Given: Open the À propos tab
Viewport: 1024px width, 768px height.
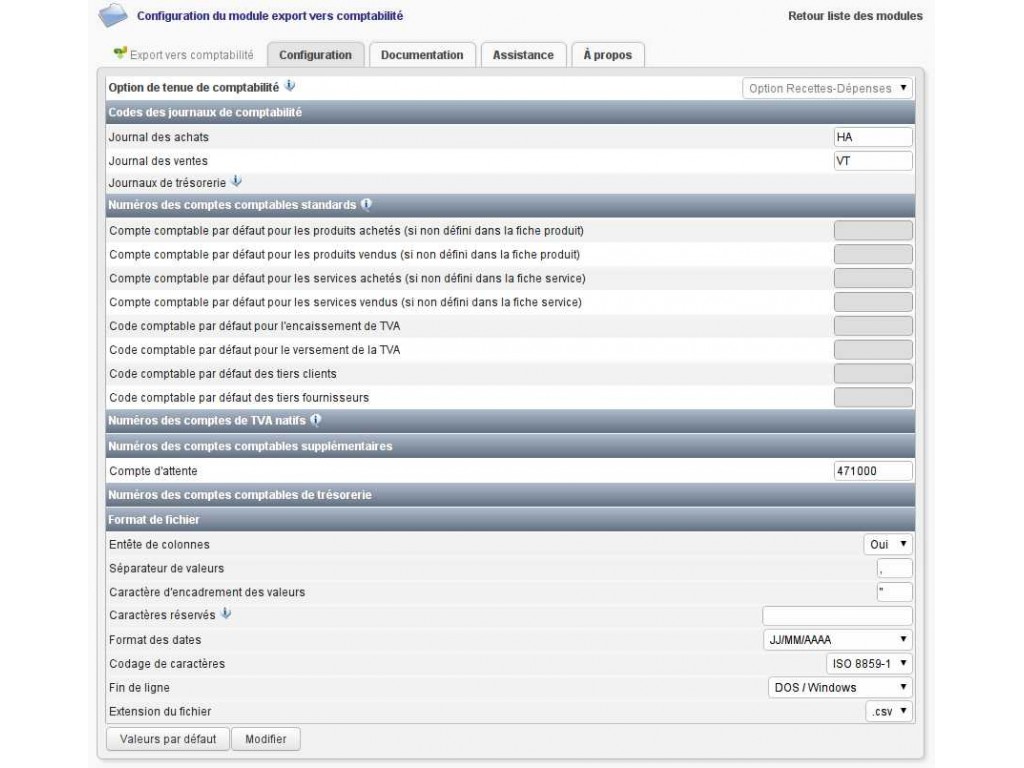Looking at the screenshot, I should [x=607, y=55].
